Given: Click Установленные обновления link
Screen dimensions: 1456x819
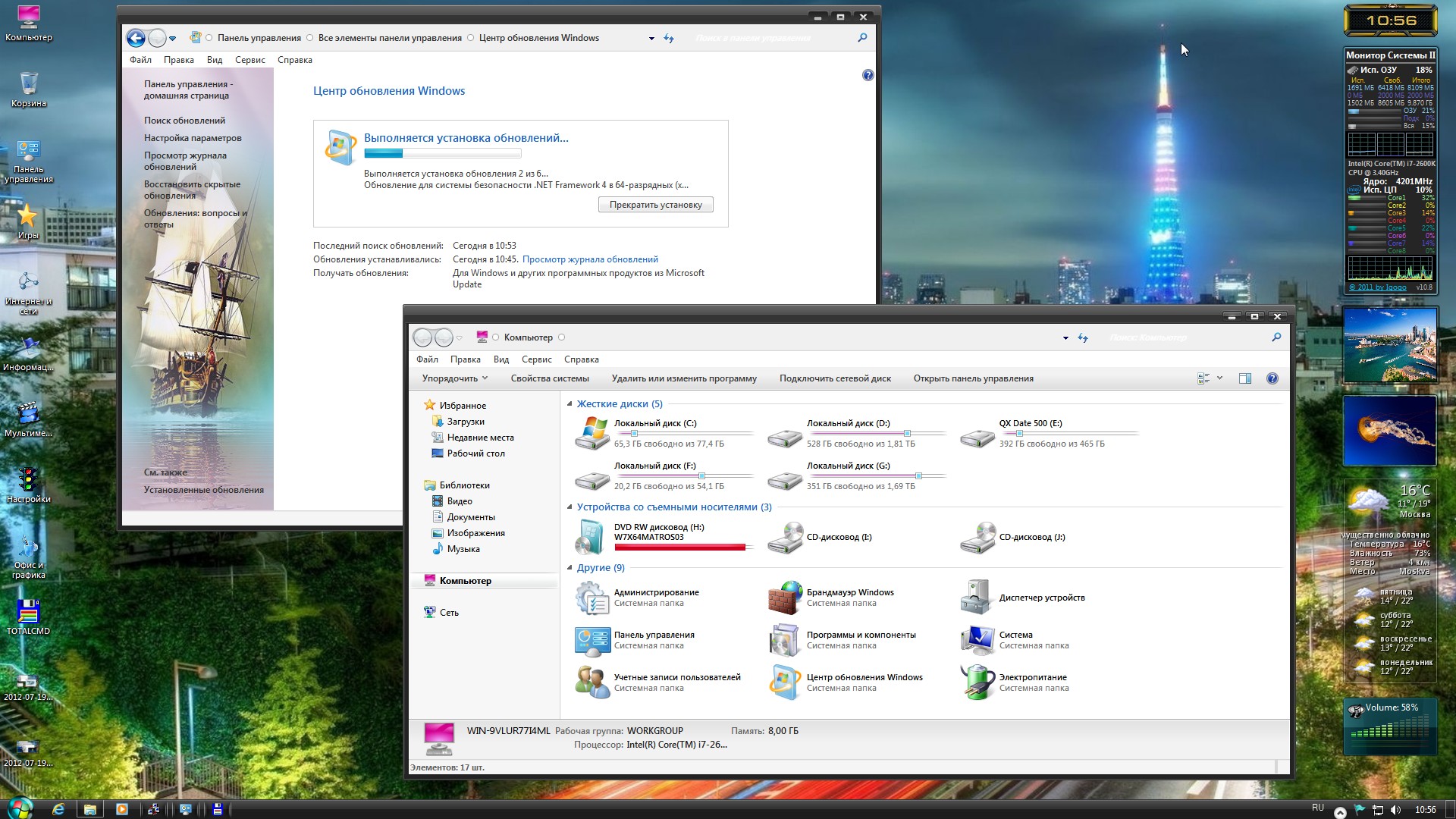Looking at the screenshot, I should point(204,490).
